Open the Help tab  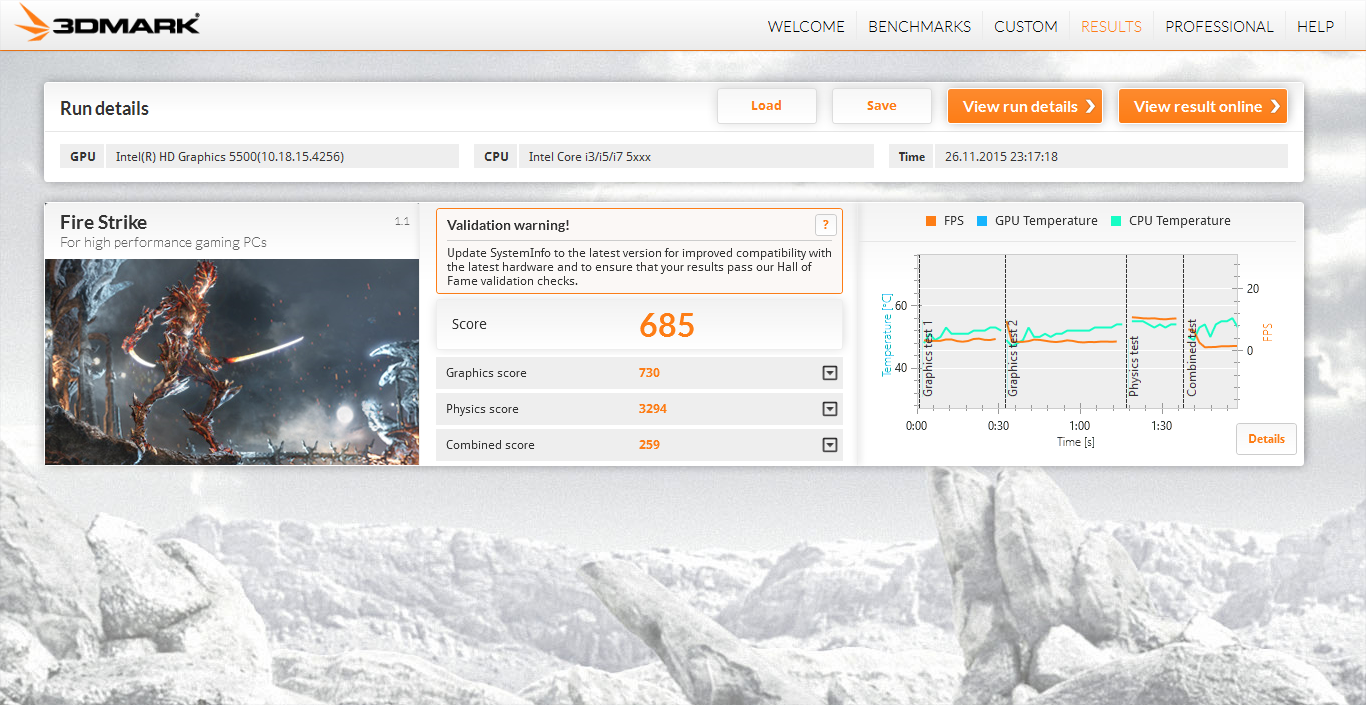[1315, 27]
